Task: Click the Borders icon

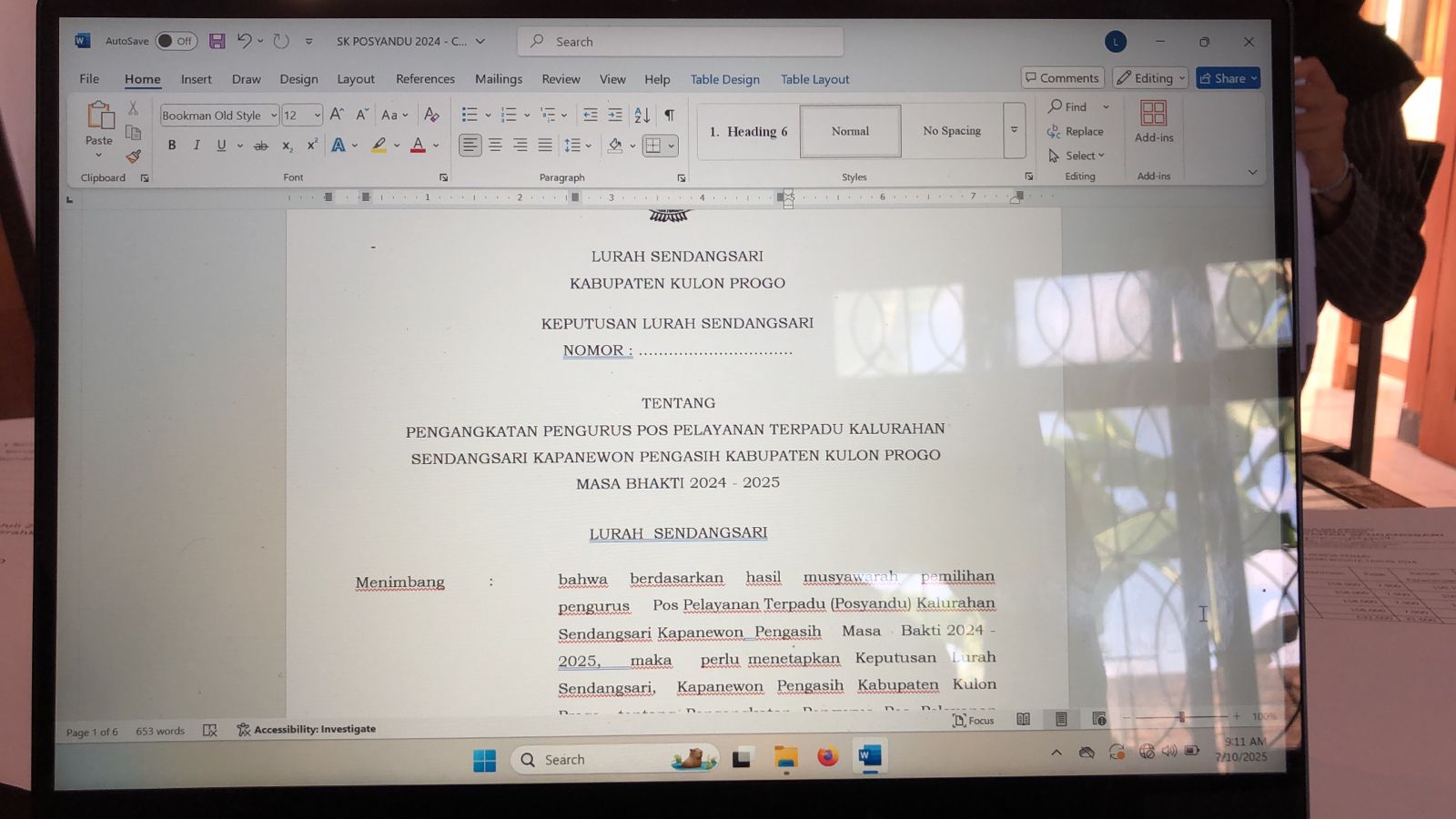Action: 652,146
